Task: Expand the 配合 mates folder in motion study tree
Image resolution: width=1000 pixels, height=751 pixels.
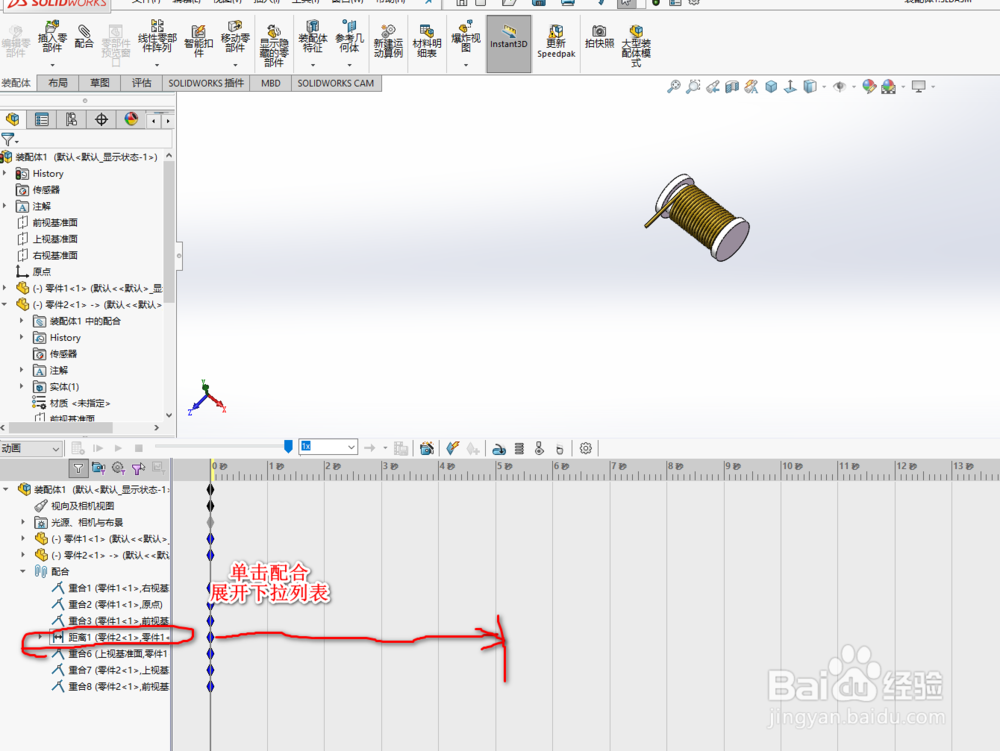Action: click(22, 571)
